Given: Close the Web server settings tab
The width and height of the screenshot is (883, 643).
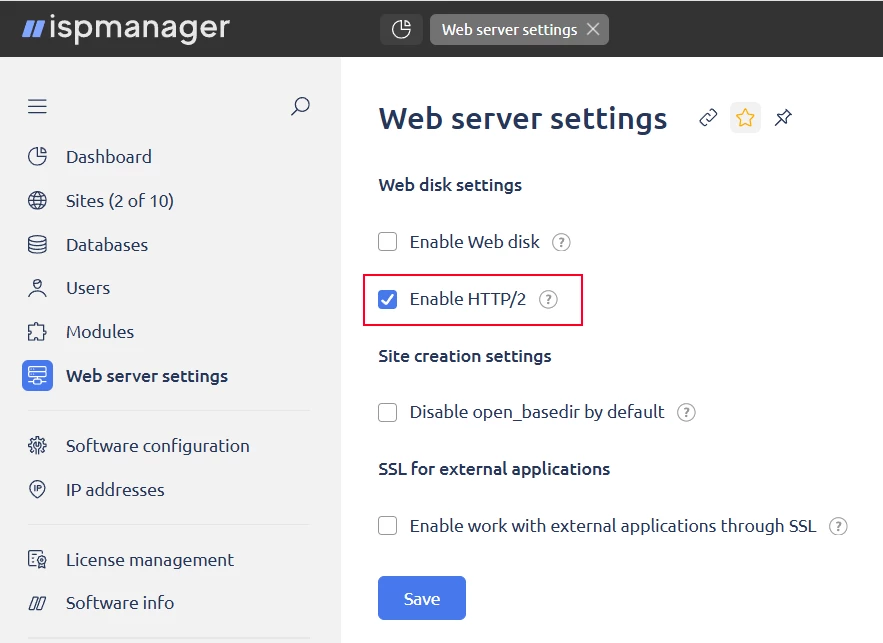Looking at the screenshot, I should click(593, 29).
